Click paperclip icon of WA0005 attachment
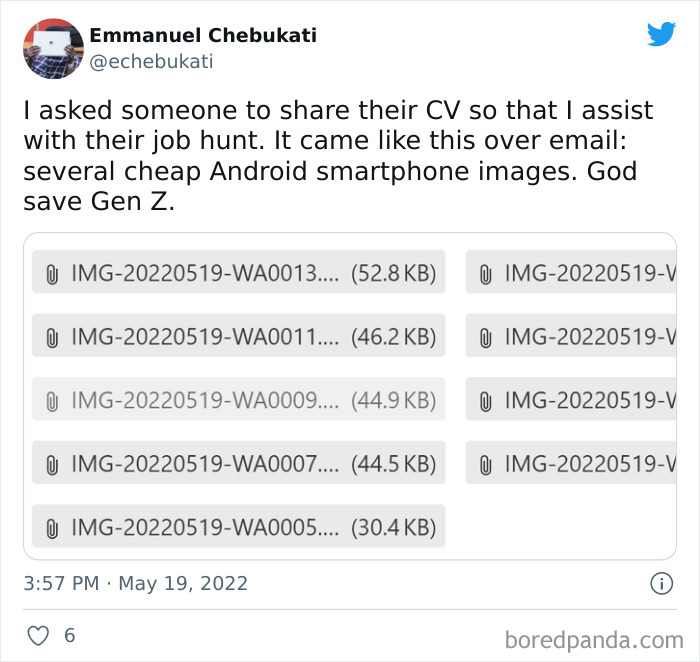 tap(52, 528)
